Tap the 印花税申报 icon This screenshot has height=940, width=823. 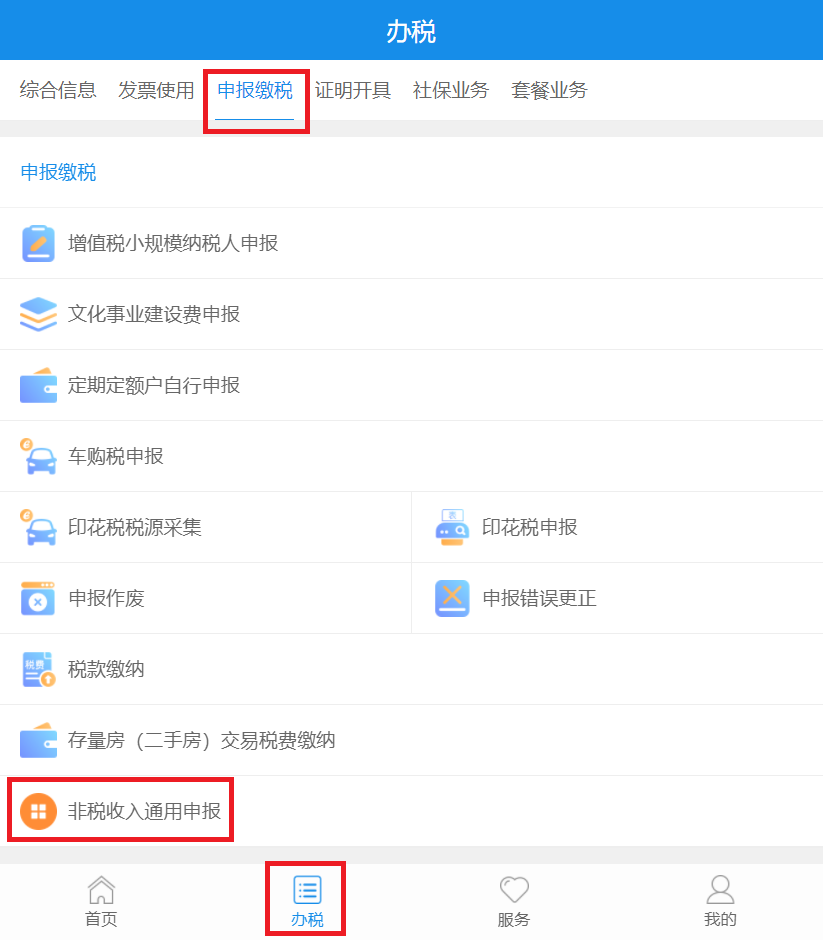[x=452, y=528]
